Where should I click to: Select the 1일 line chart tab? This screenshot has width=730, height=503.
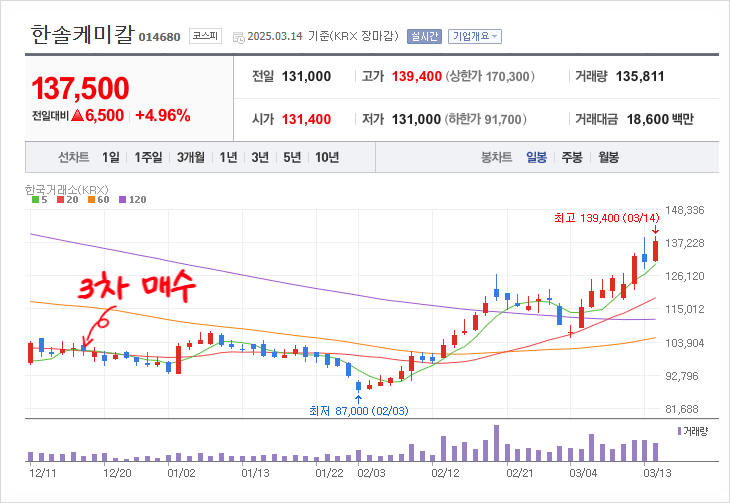tap(111, 157)
